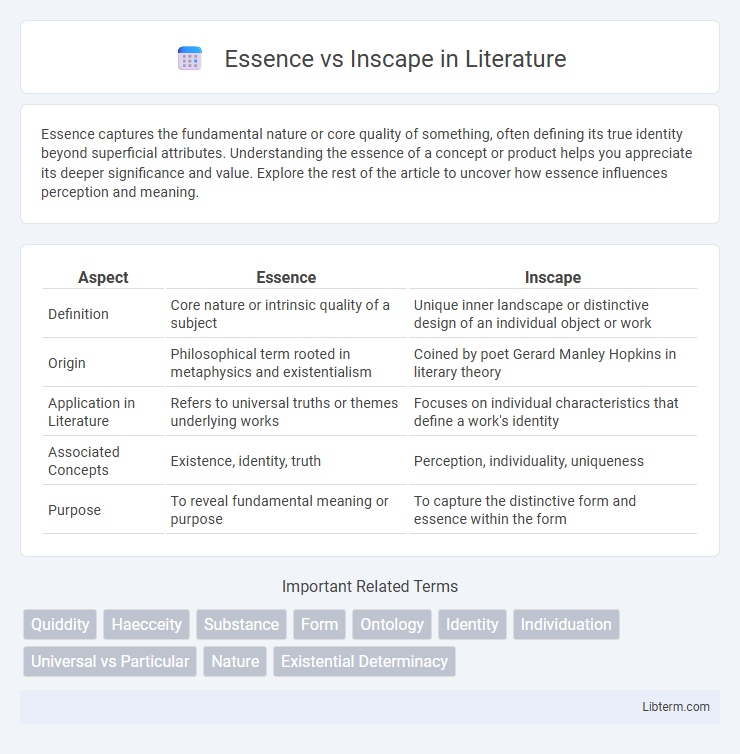The height and width of the screenshot is (754, 740).
Task: Select the cell 'Refers to universal truths or themes'
Action: [286, 412]
